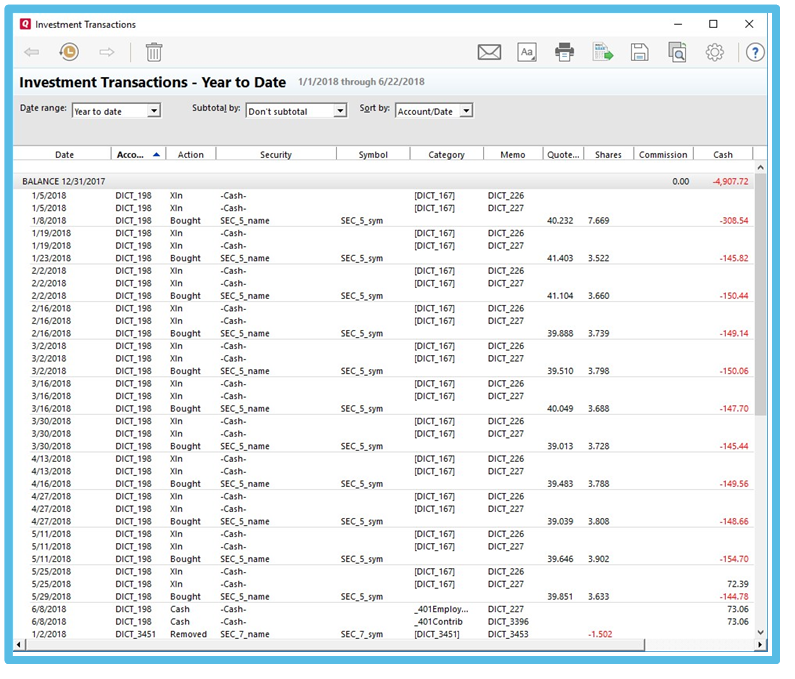Image resolution: width=795 pixels, height=679 pixels.
Task: Open the customize gear icon
Action: (714, 52)
